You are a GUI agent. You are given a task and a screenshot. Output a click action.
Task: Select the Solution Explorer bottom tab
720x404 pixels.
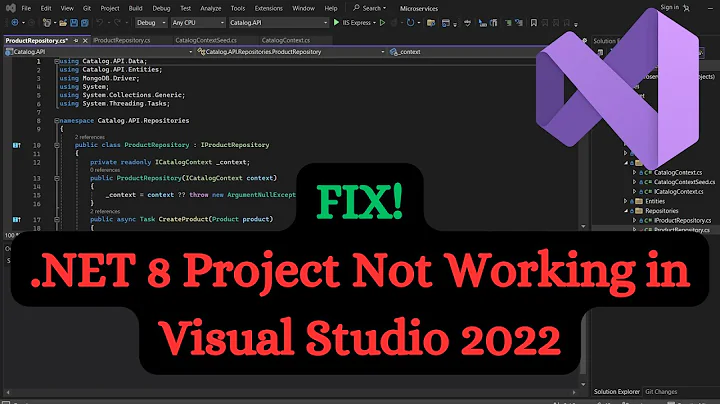point(617,392)
